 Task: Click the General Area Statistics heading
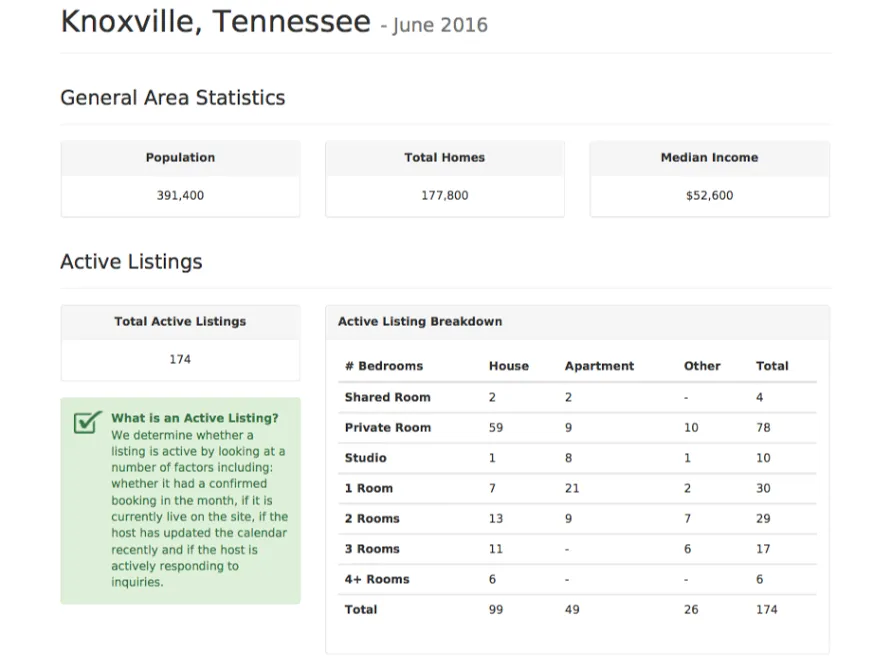pos(172,98)
